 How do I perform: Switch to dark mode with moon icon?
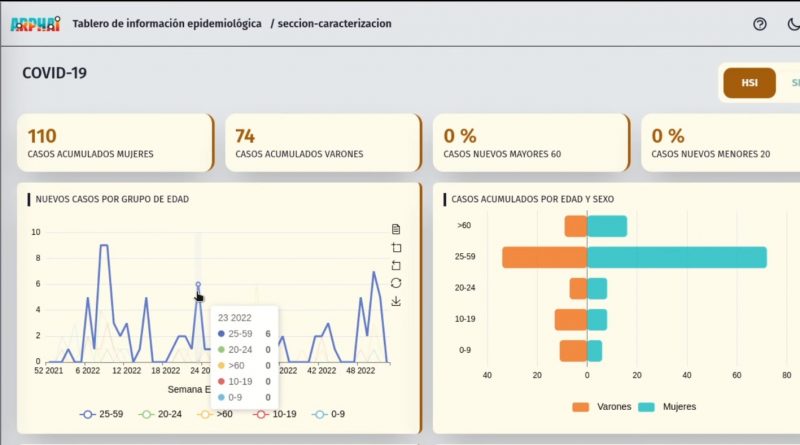tap(794, 24)
